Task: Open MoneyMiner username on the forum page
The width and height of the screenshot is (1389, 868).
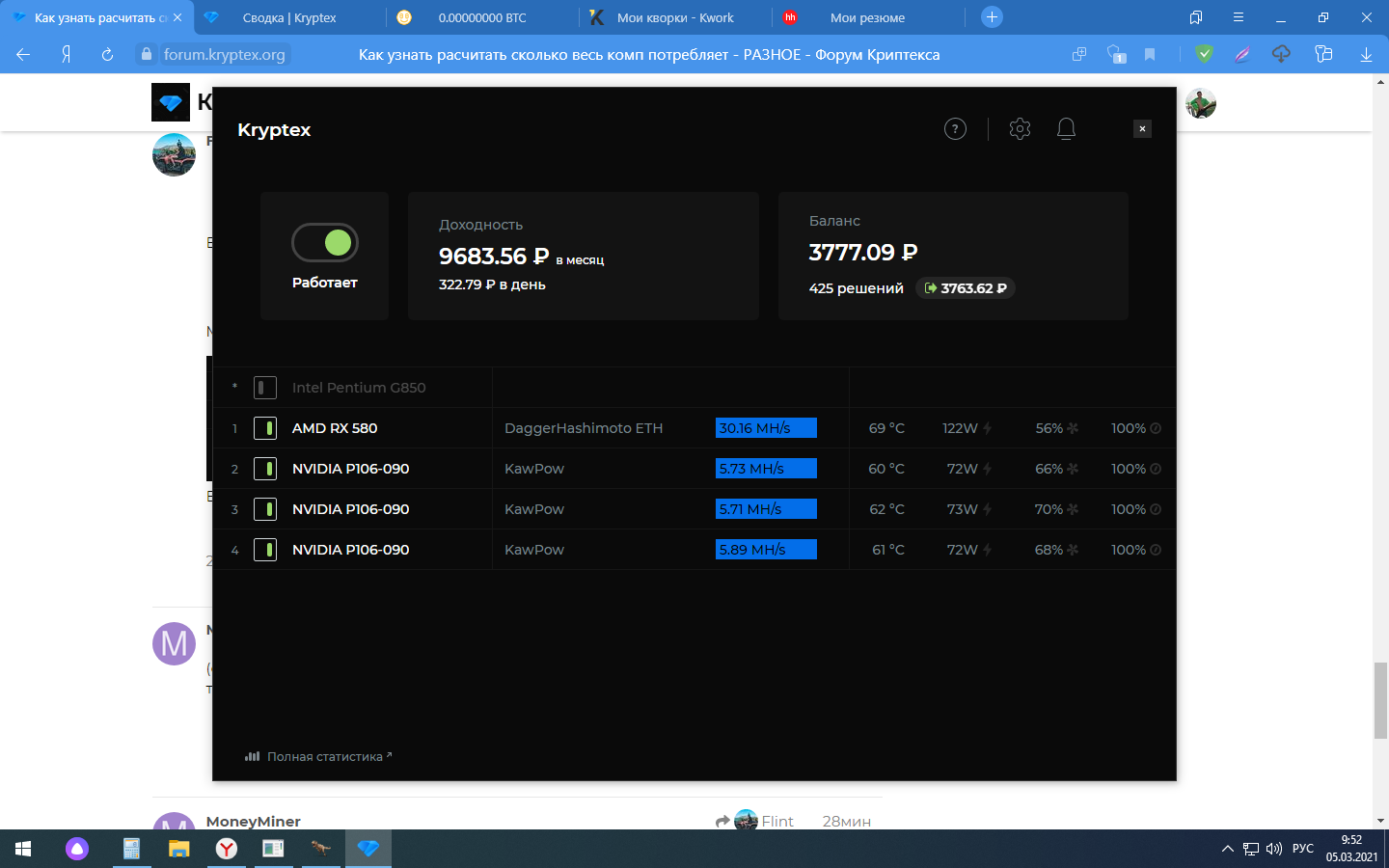Action: (x=254, y=821)
